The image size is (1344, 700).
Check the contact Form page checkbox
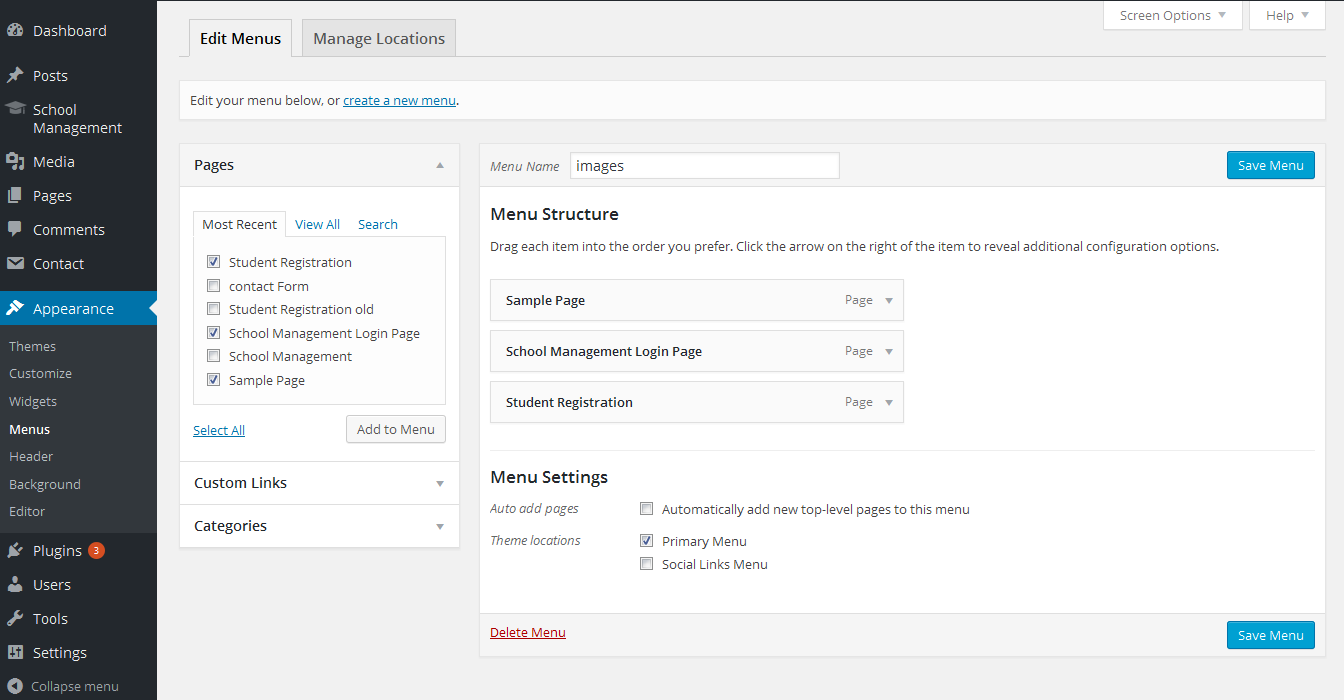(x=213, y=285)
